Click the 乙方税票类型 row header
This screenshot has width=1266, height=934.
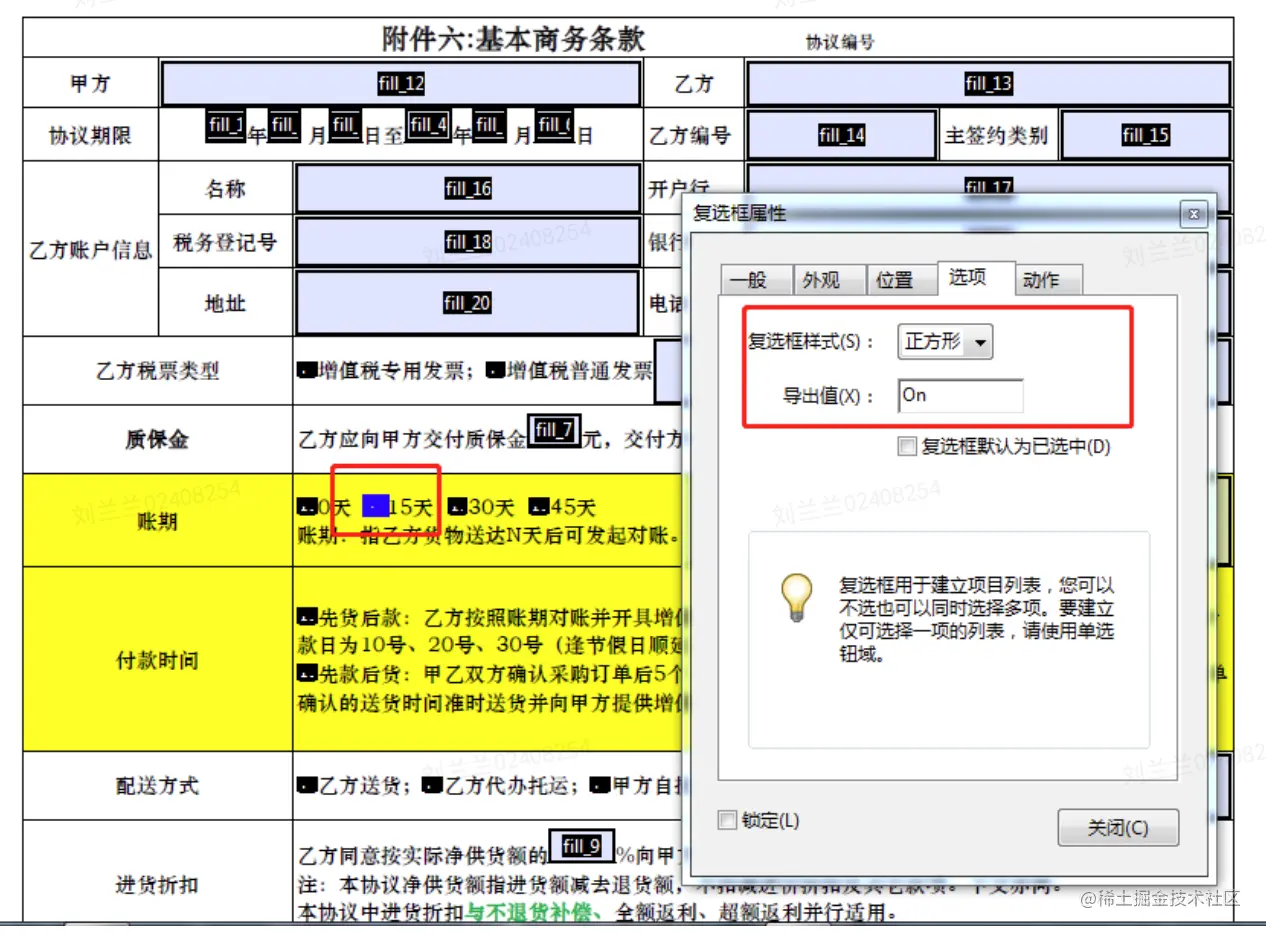(157, 371)
